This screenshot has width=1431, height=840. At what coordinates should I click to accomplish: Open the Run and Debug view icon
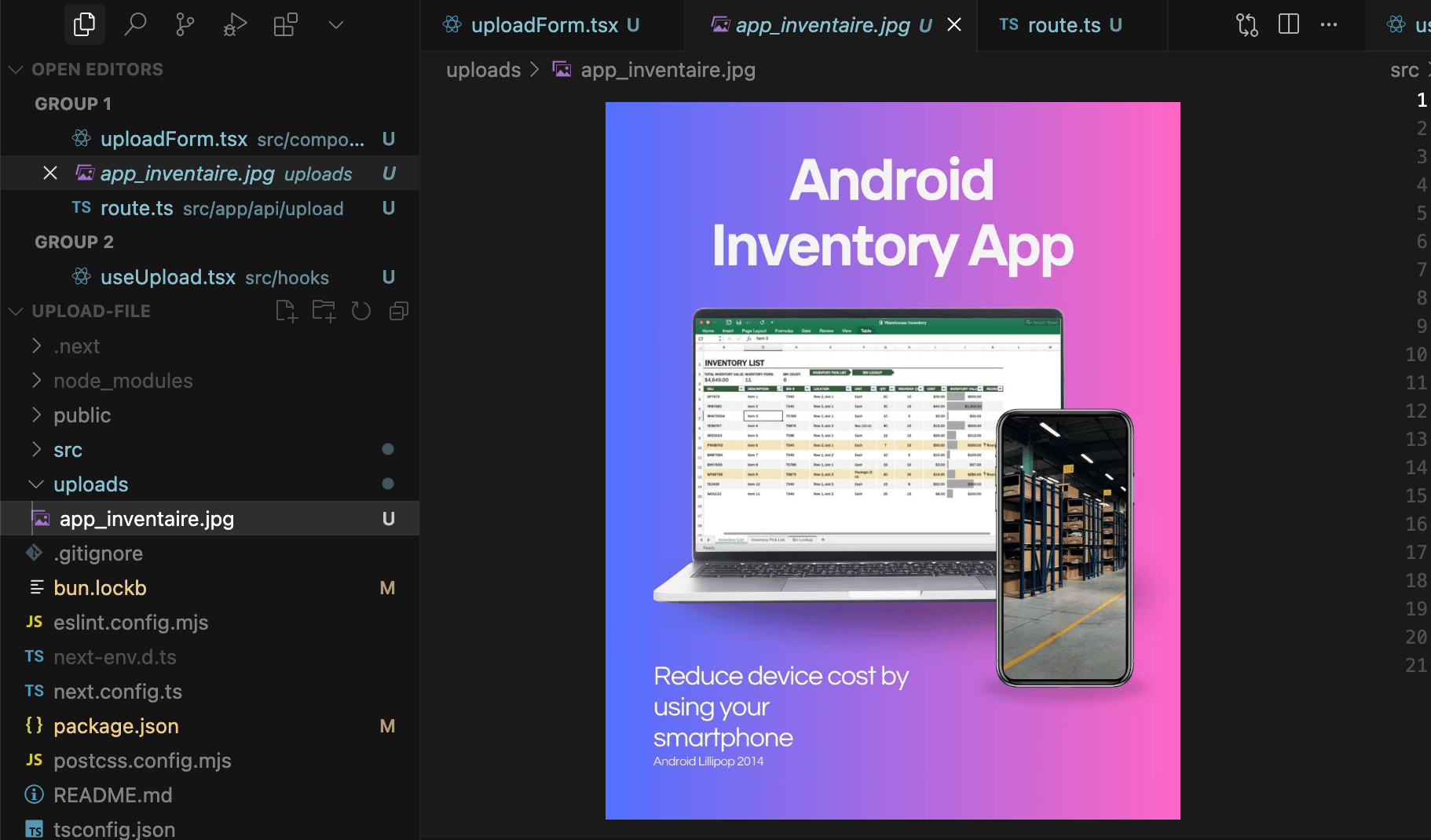point(235,24)
